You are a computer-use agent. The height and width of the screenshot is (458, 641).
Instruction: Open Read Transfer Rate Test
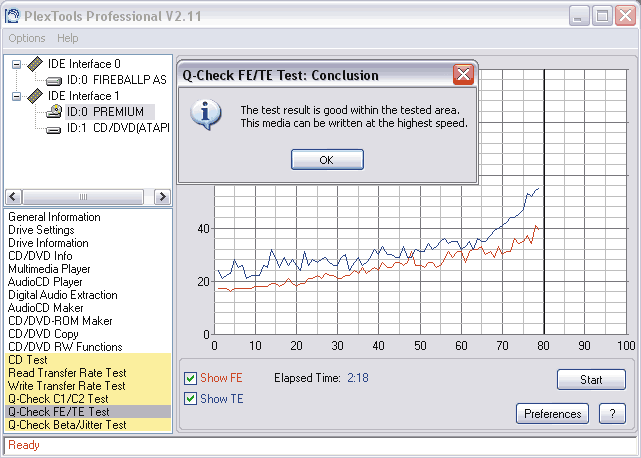88,373
